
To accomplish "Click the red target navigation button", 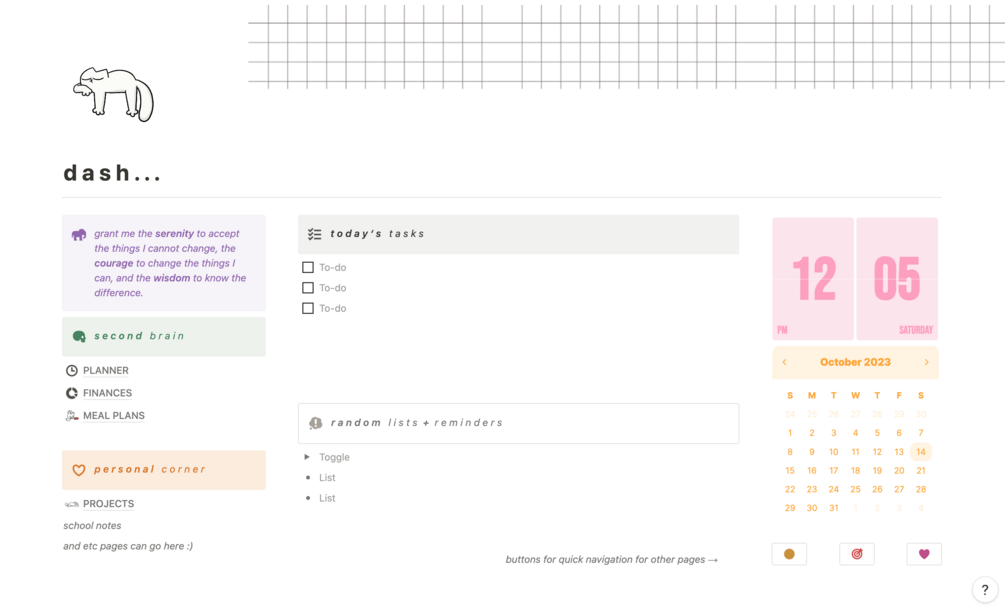I will pos(857,554).
